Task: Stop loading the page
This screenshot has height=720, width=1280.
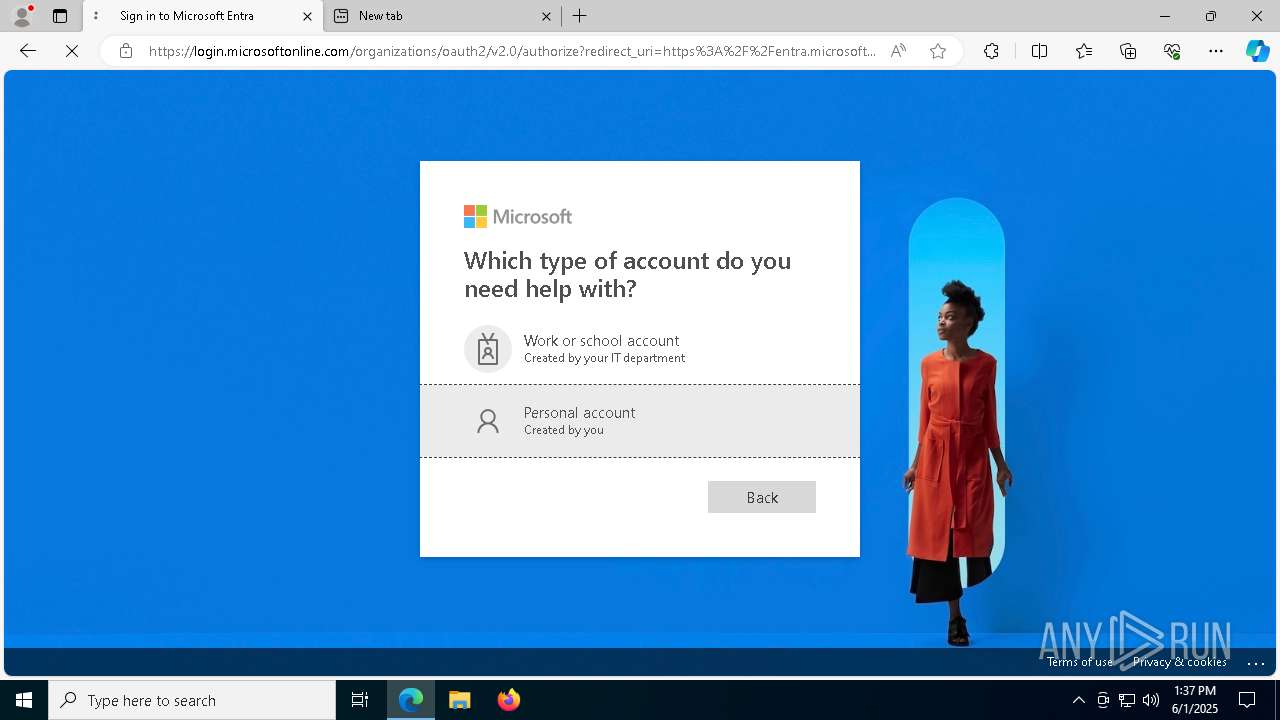Action: click(x=72, y=51)
